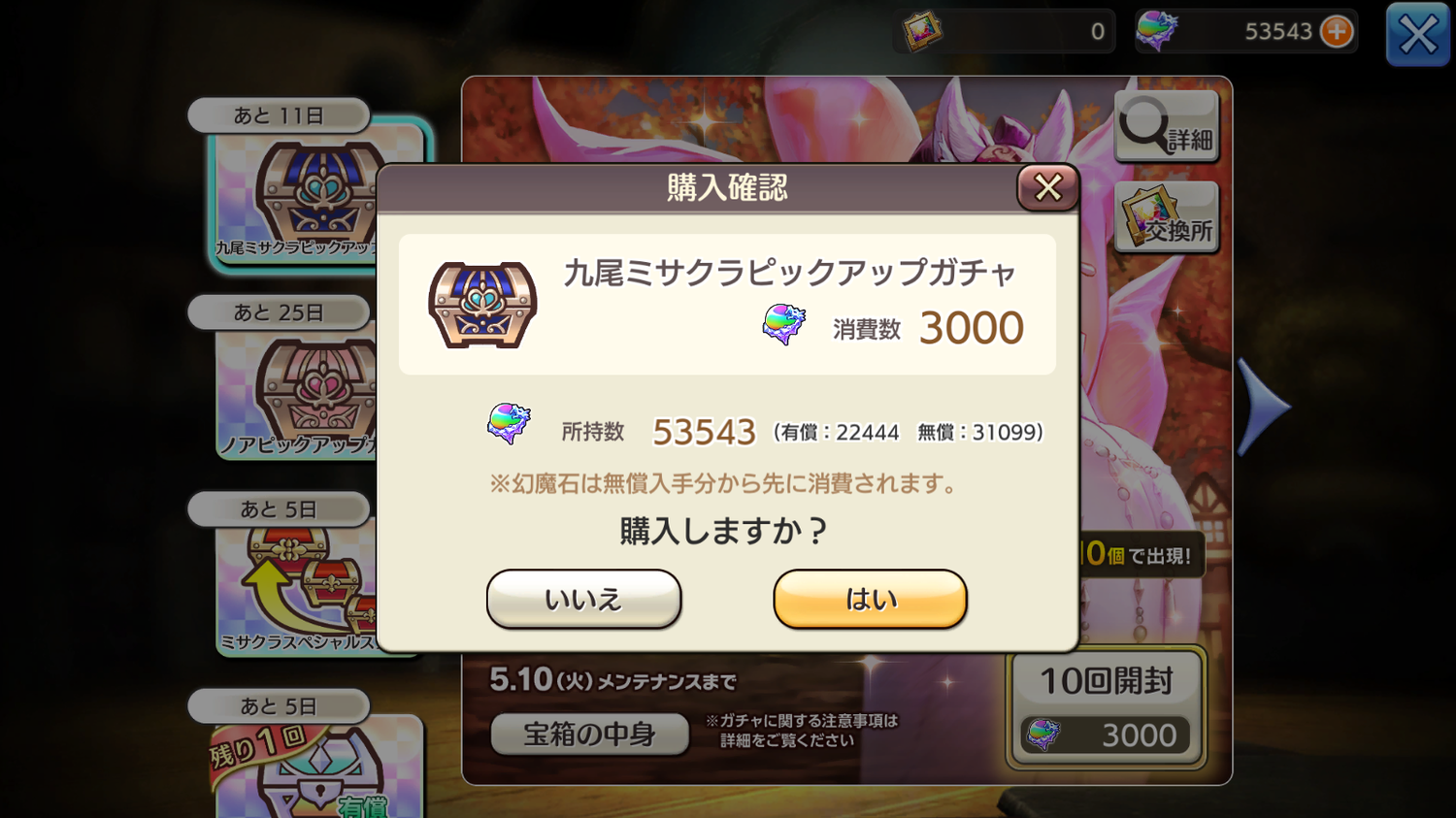1456x818 pixels.
Task: Click the treasure chest icon in dialog
Action: [x=482, y=305]
